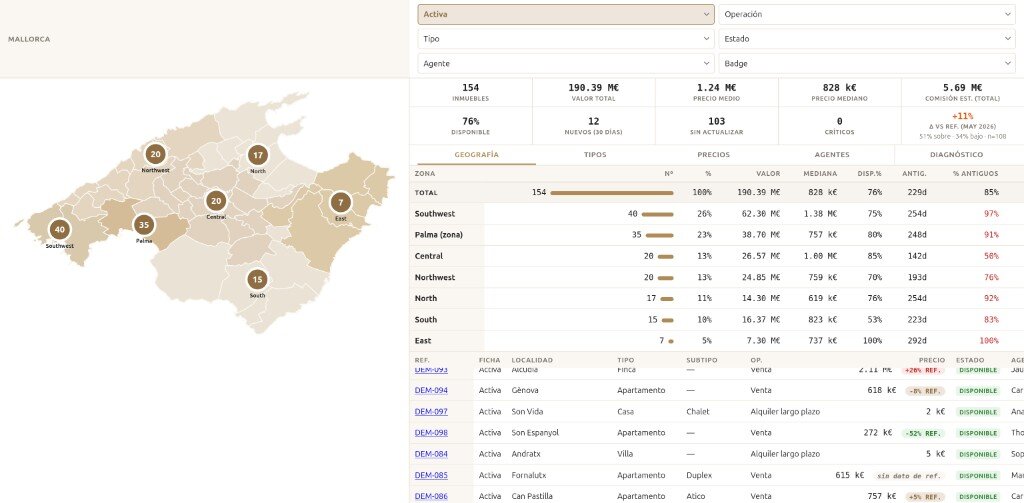The image size is (1024, 503).
Task: Click the 828 k€ Precio Mediano card
Action: coord(839,92)
